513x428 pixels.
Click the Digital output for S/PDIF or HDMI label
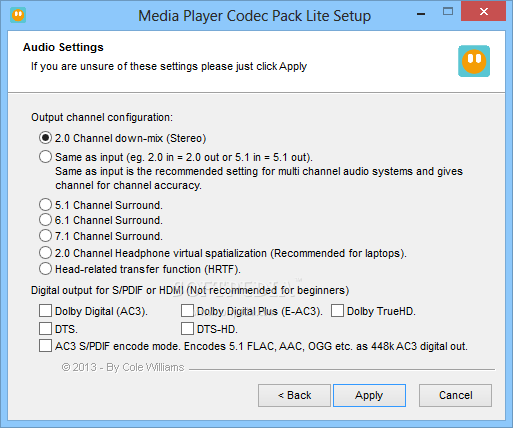pos(190,291)
